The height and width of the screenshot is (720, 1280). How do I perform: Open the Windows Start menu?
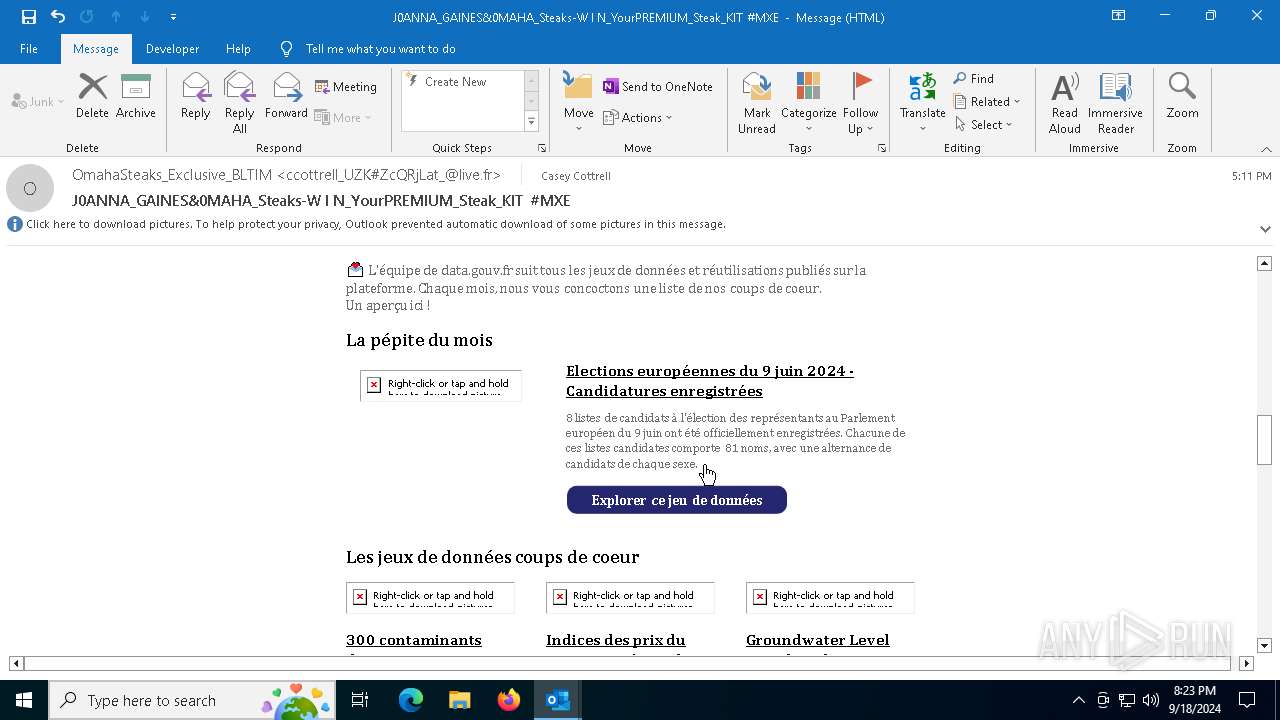pyautogui.click(x=24, y=700)
